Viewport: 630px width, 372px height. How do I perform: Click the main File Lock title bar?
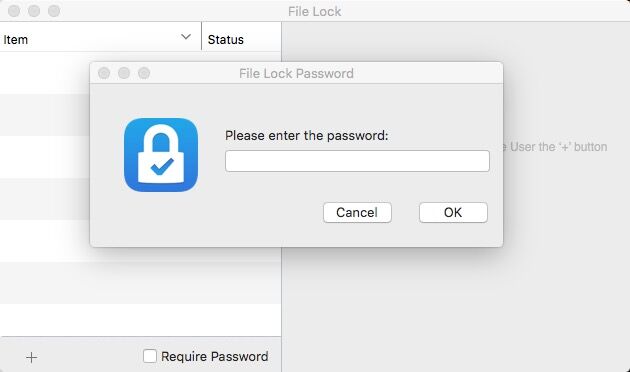click(x=315, y=11)
